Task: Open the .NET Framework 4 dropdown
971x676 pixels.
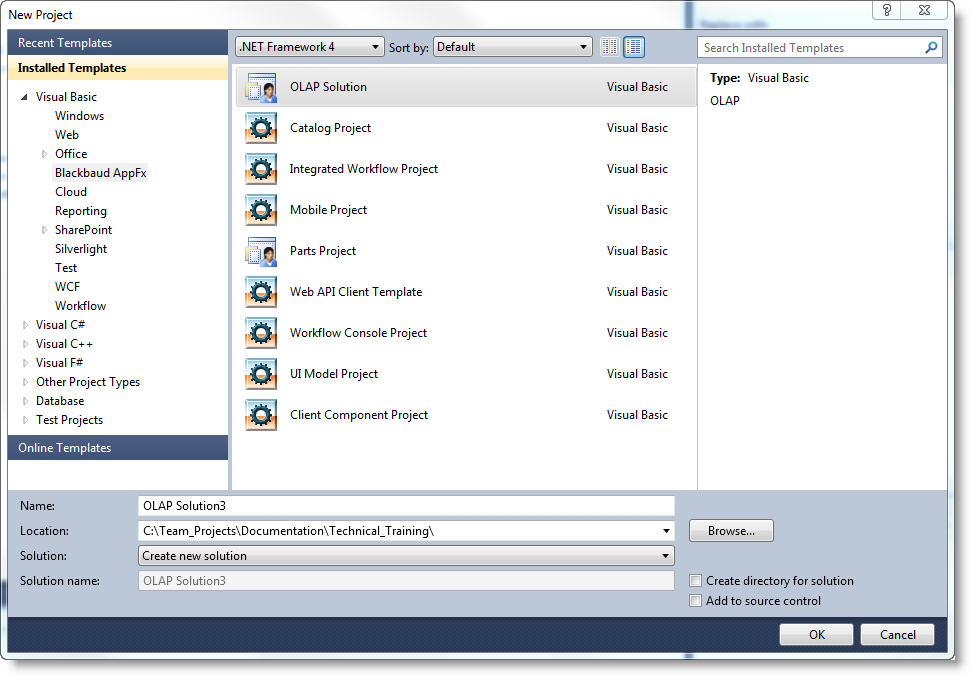Action: click(310, 47)
